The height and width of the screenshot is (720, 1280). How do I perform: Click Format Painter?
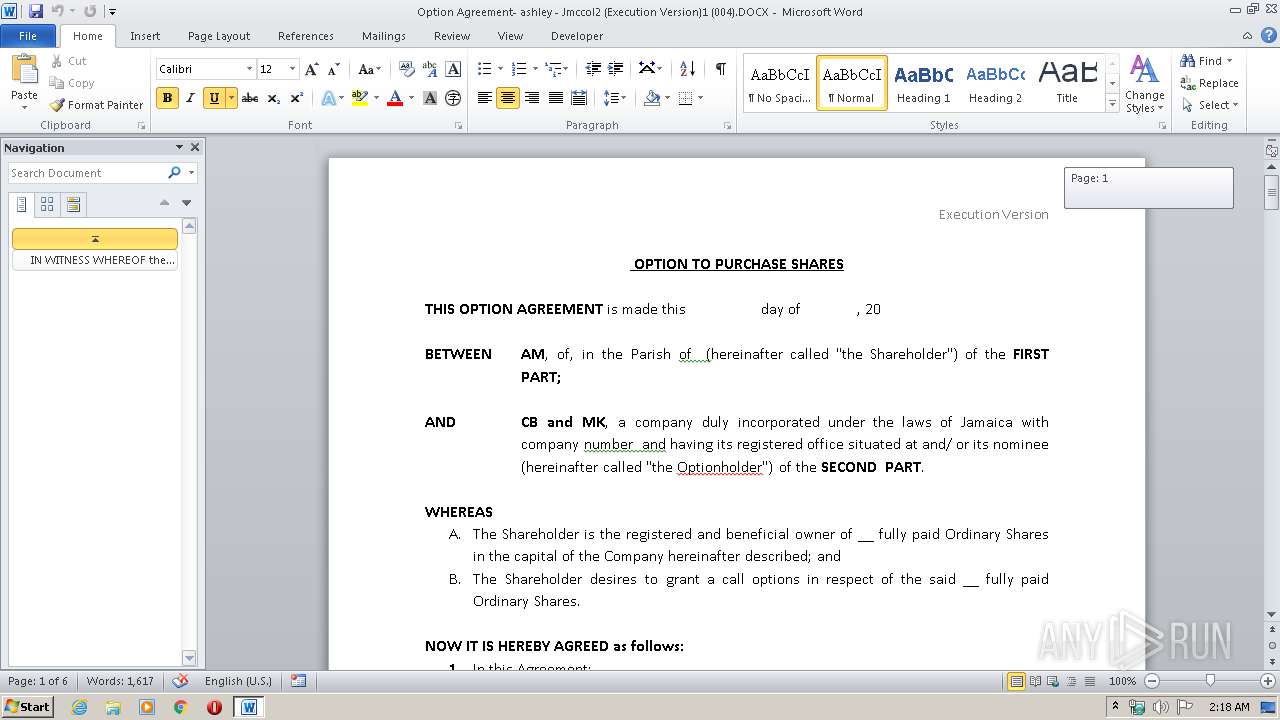[x=97, y=105]
